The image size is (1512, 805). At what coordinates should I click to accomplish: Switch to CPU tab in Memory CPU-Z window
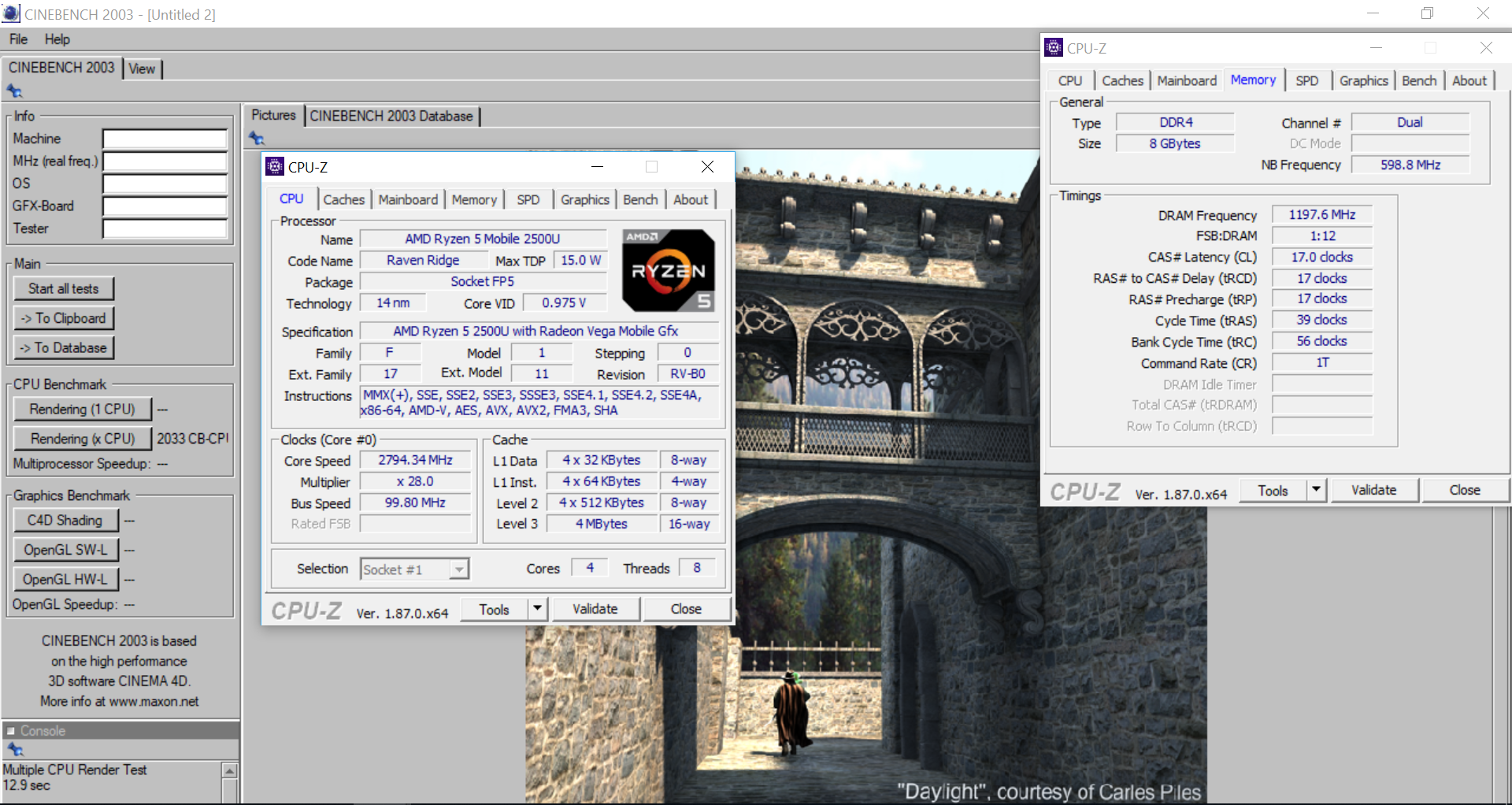point(1070,80)
